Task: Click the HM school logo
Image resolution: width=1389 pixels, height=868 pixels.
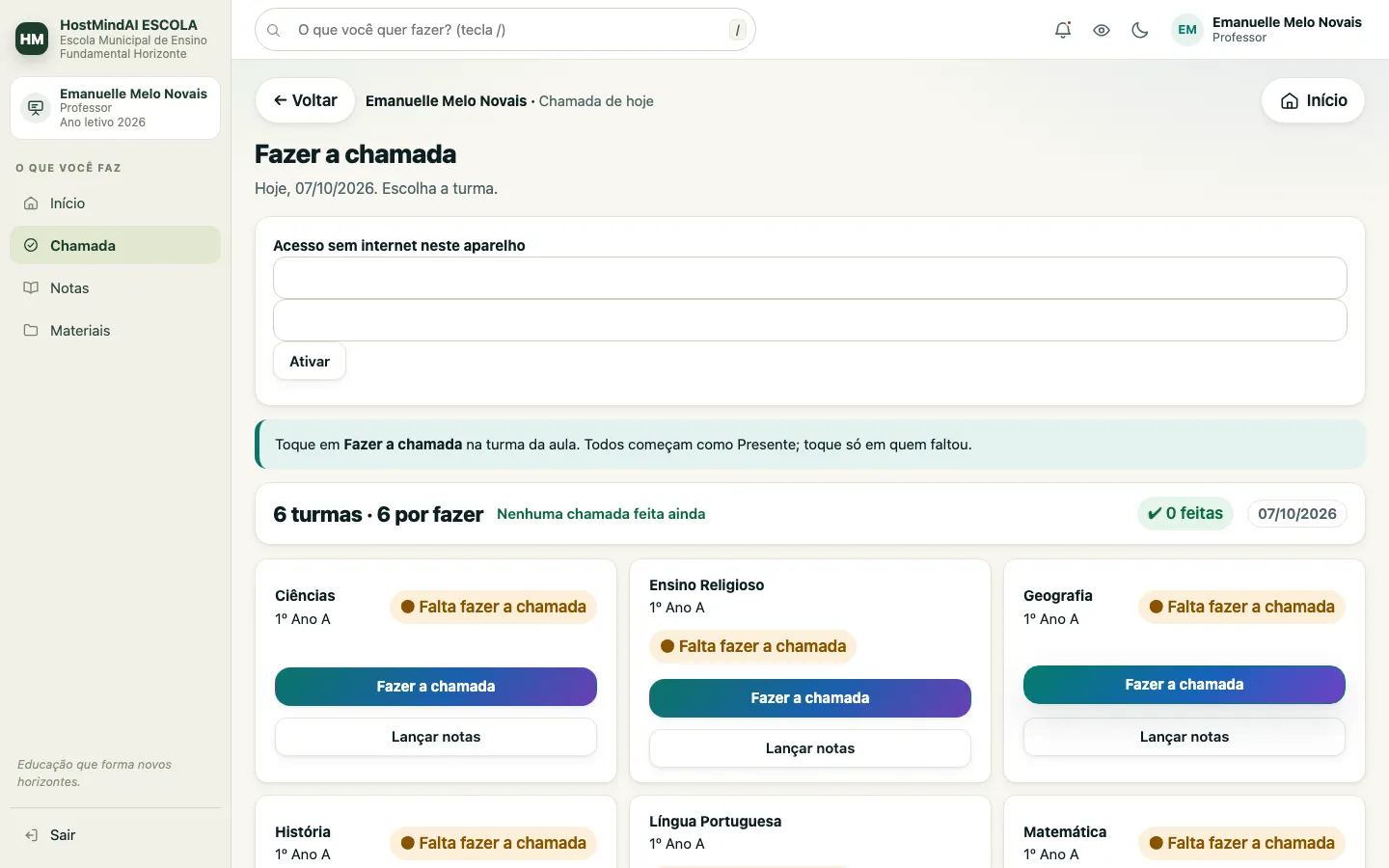Action: tap(32, 39)
